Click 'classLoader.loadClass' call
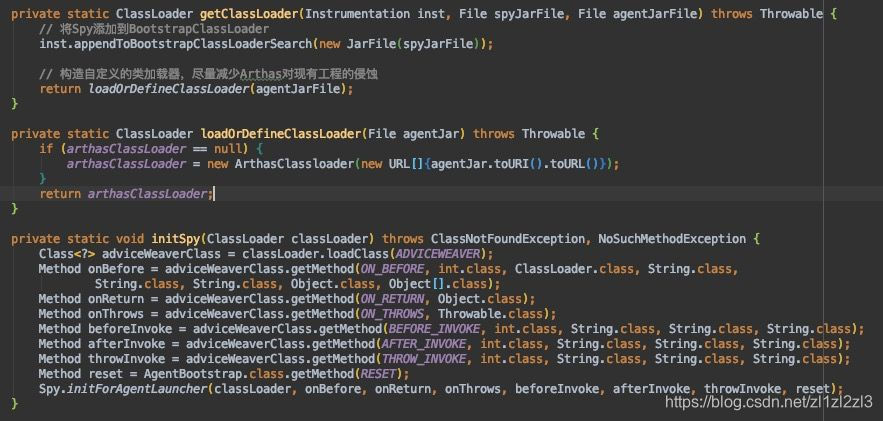 [315, 254]
